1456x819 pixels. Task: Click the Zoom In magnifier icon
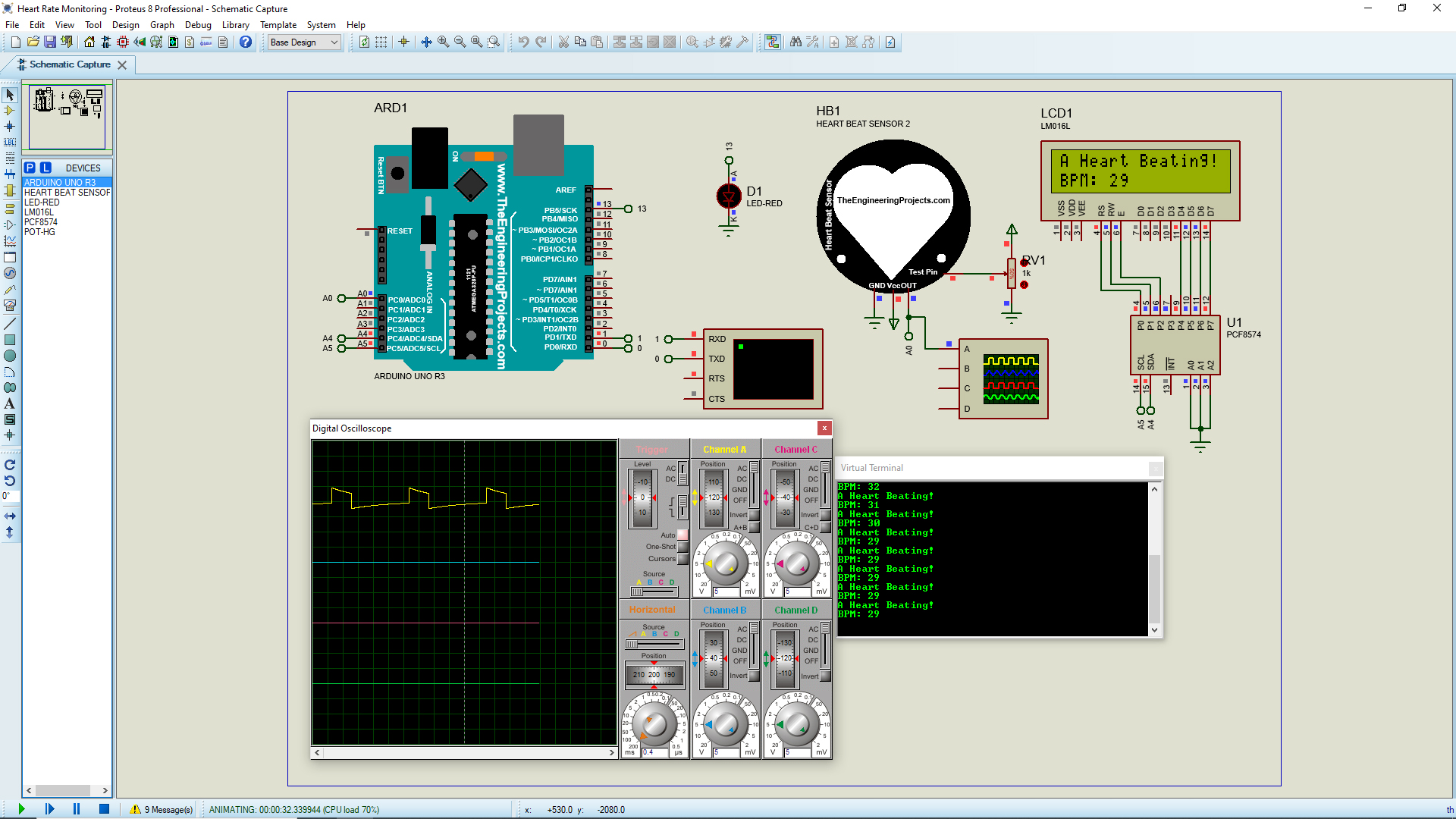(x=443, y=42)
